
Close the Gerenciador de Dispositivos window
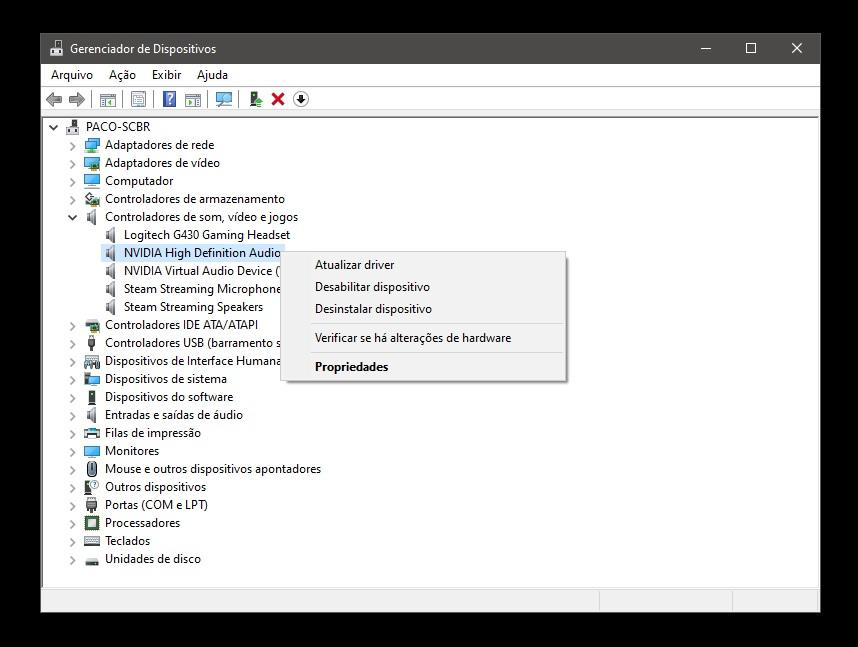click(797, 48)
